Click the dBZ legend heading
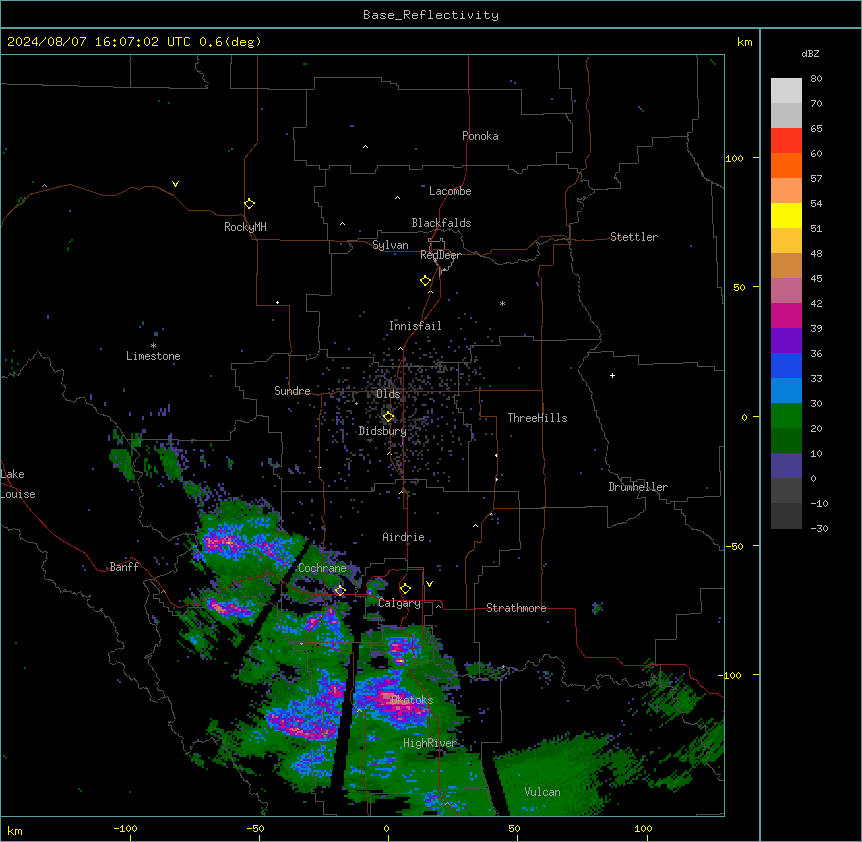 pyautogui.click(x=810, y=53)
